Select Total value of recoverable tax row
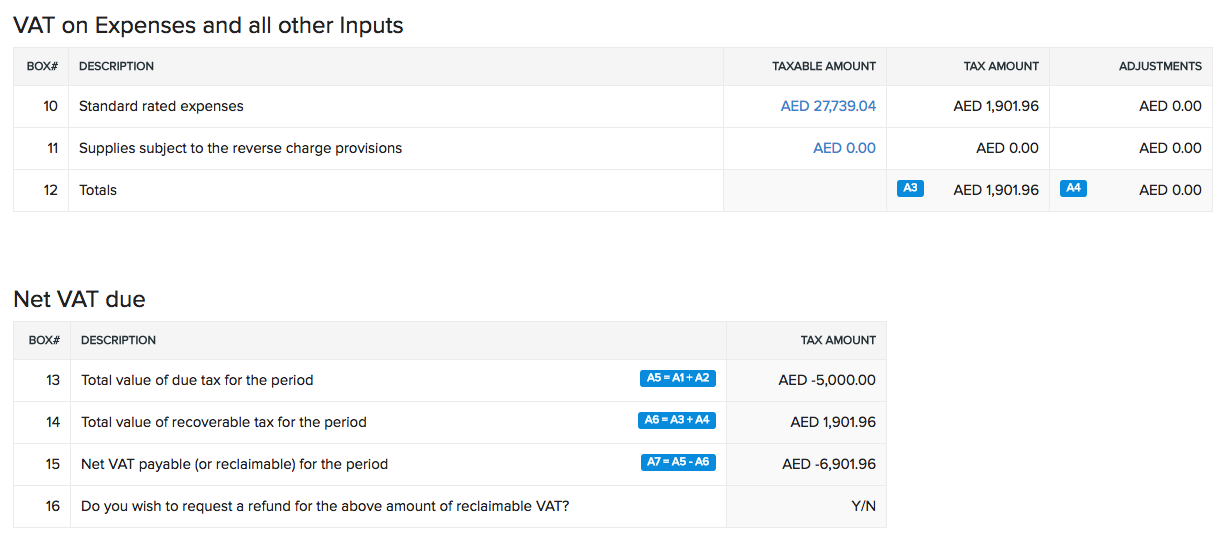The width and height of the screenshot is (1221, 537). coord(224,422)
